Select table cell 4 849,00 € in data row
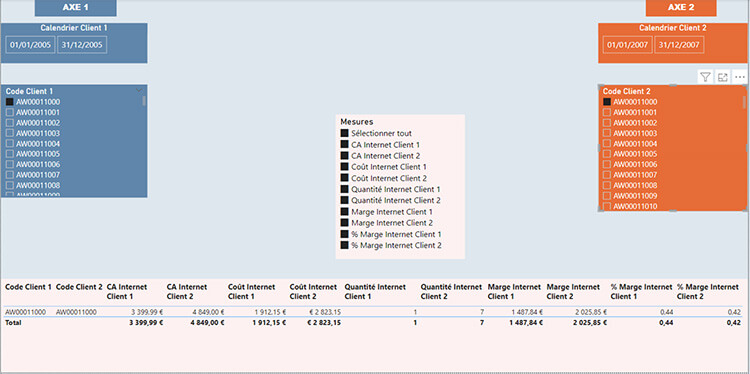This screenshot has width=750, height=374. click(x=207, y=312)
